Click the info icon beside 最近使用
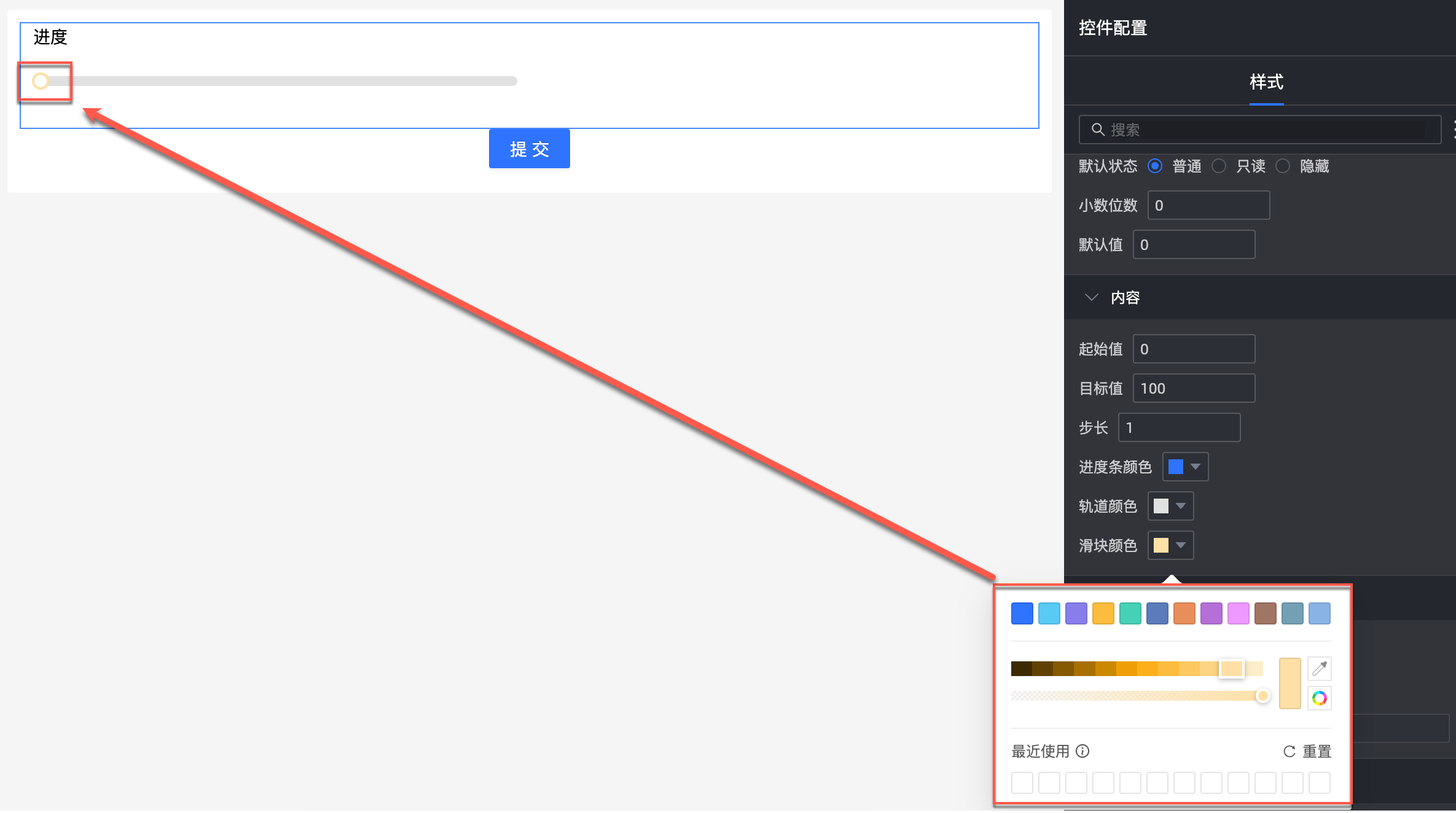 1083,751
